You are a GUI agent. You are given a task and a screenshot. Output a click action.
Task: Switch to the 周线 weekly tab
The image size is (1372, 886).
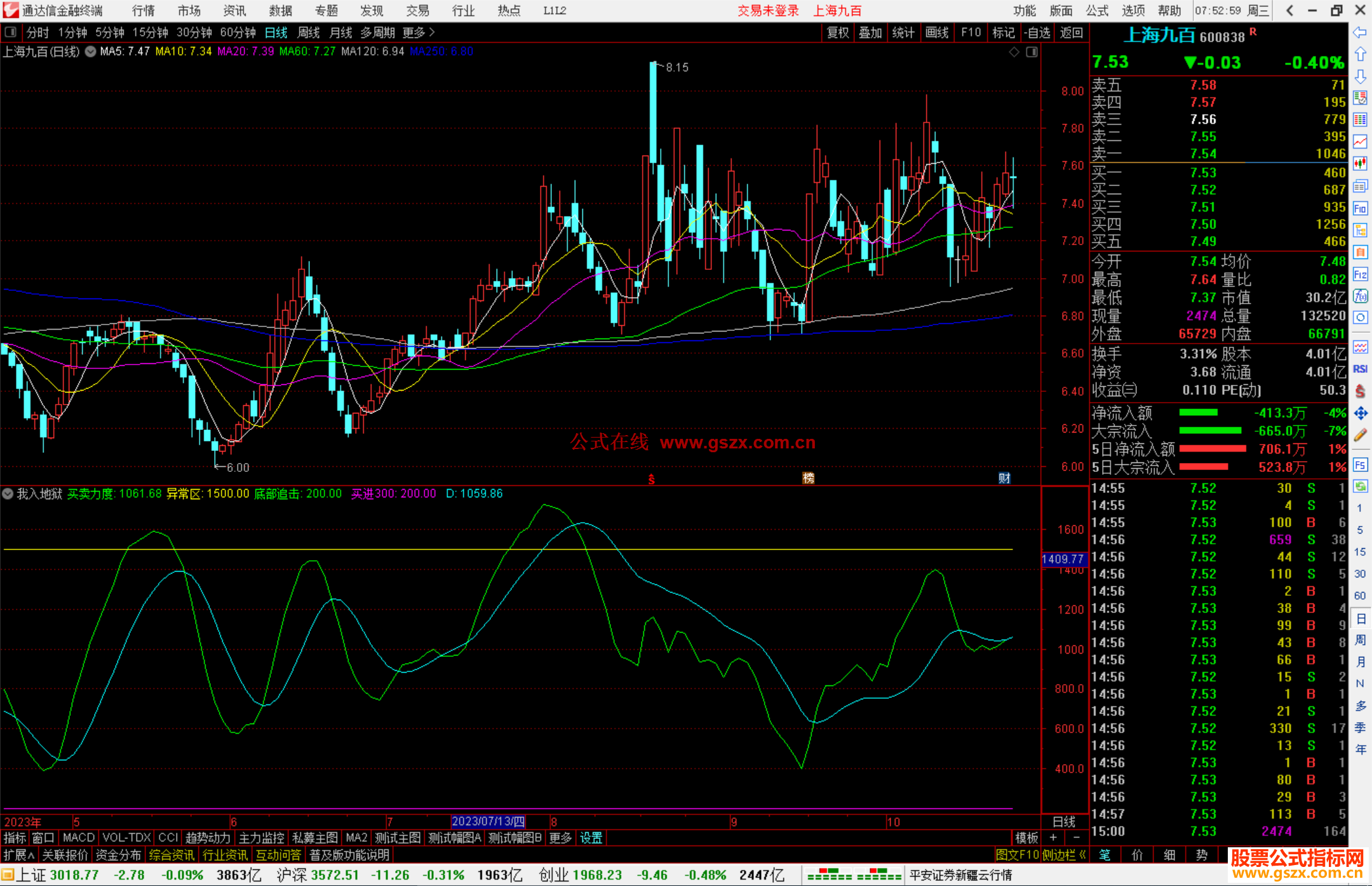tap(308, 32)
